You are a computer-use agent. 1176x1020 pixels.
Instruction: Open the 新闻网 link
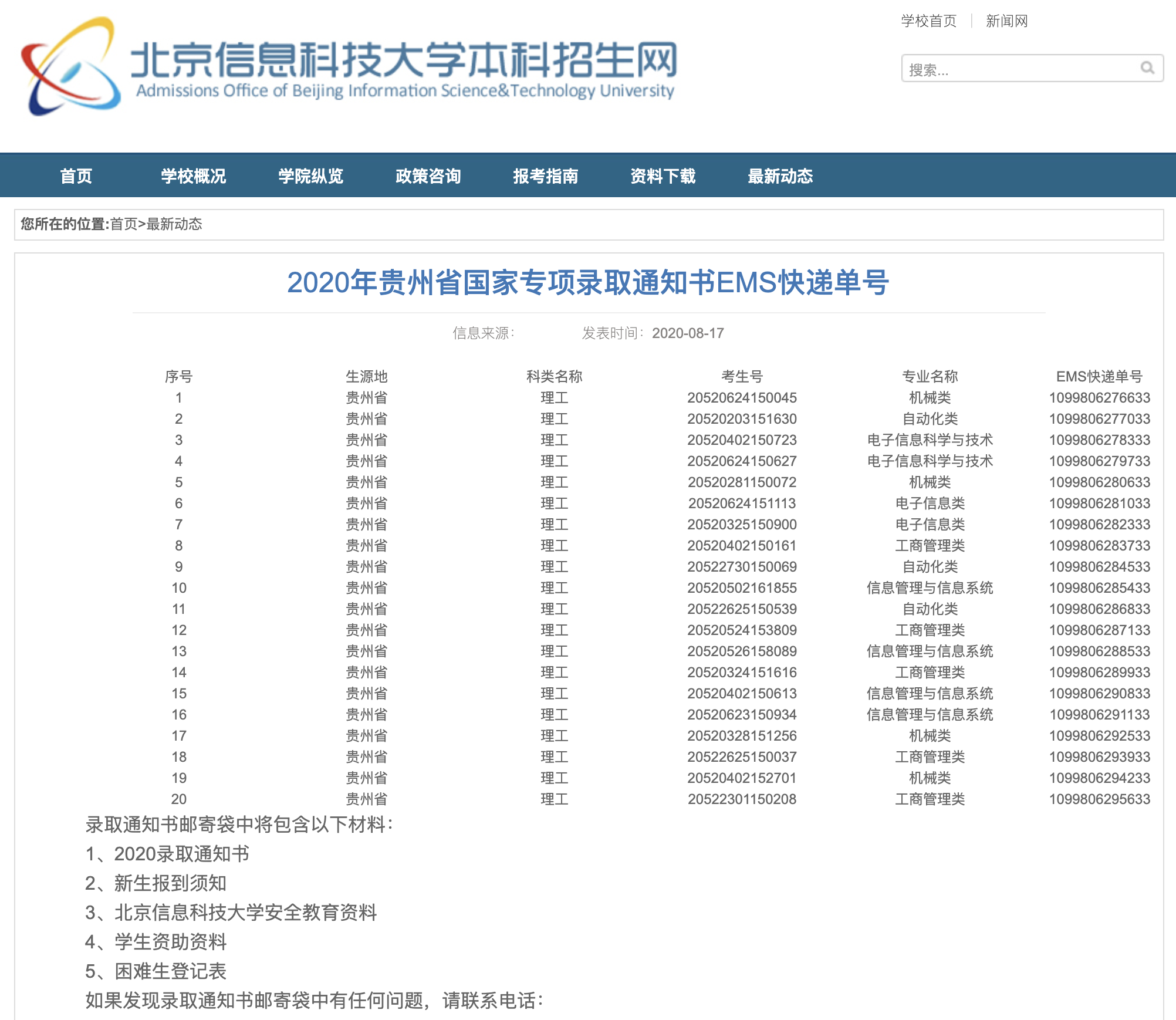1006,21
